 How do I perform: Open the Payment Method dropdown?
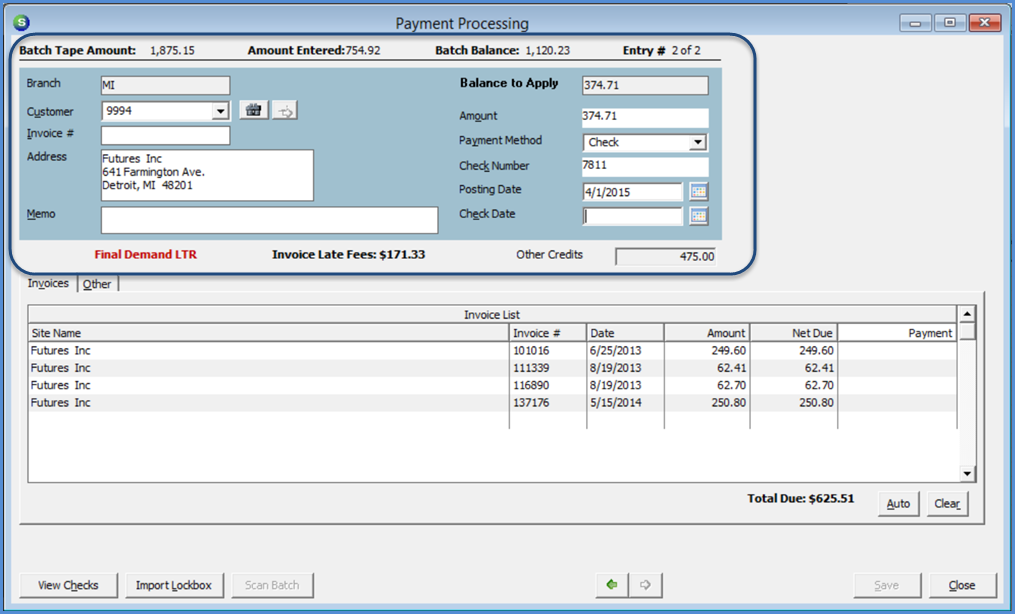[x=698, y=143]
